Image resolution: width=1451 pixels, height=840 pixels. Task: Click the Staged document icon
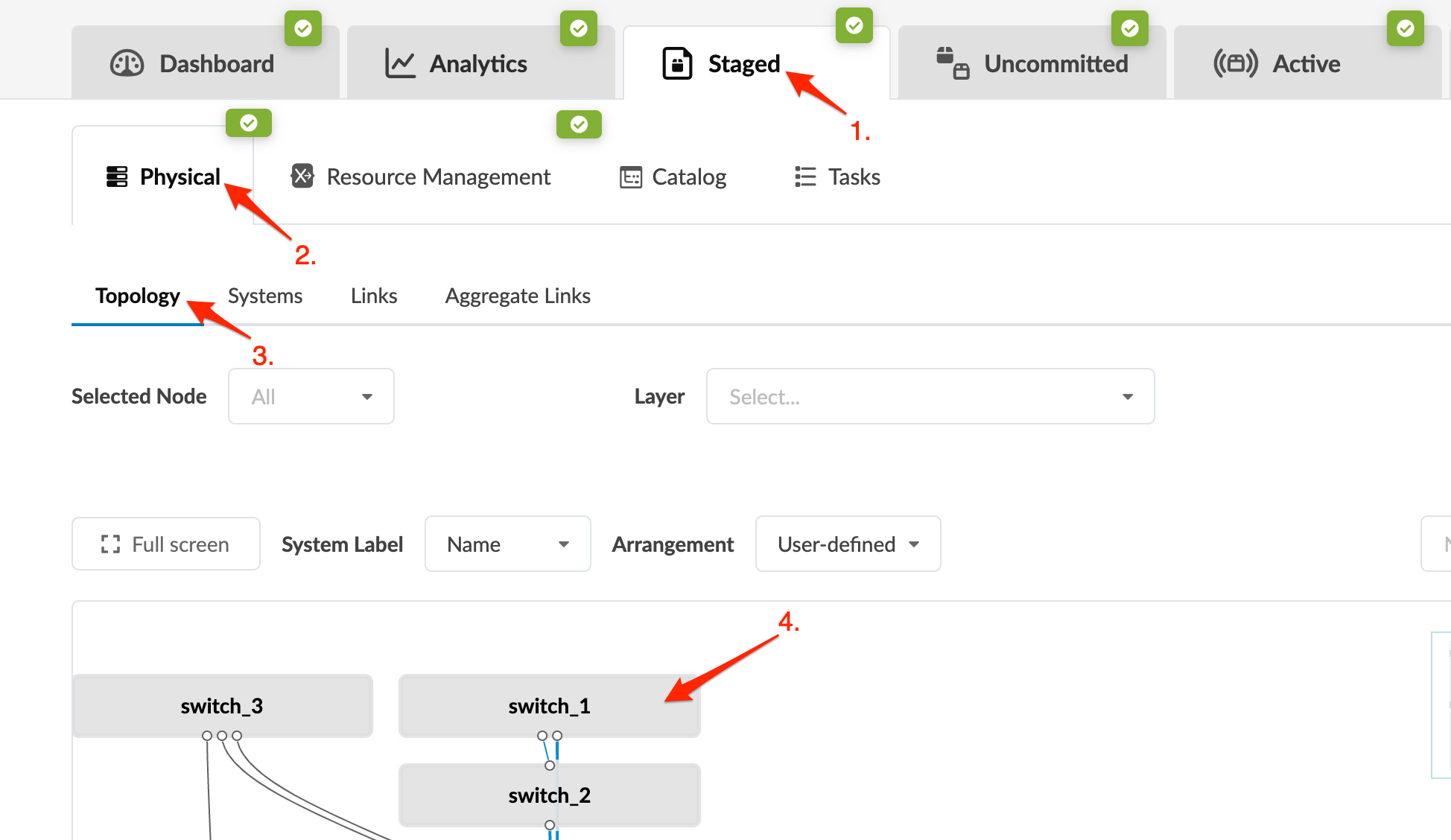[677, 64]
